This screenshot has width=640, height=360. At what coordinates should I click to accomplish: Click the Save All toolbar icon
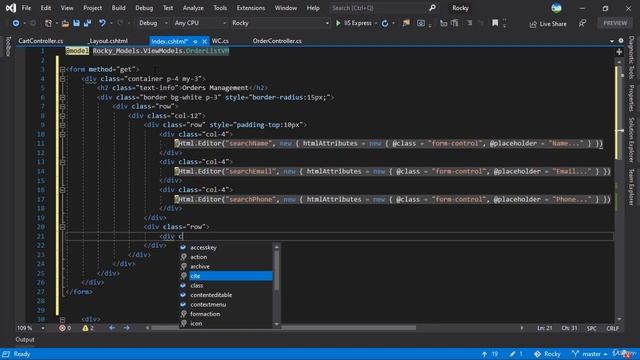coord(87,23)
